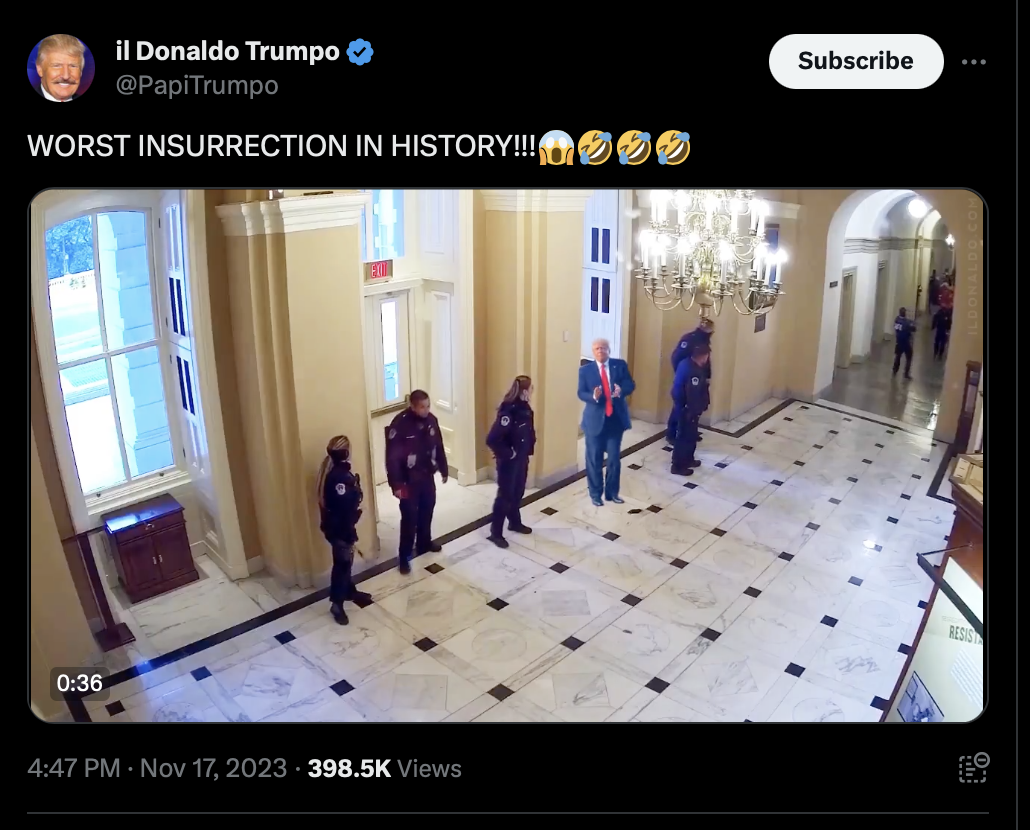Click the screaming face emoji
Screen dimensions: 1030x830
[x=556, y=147]
